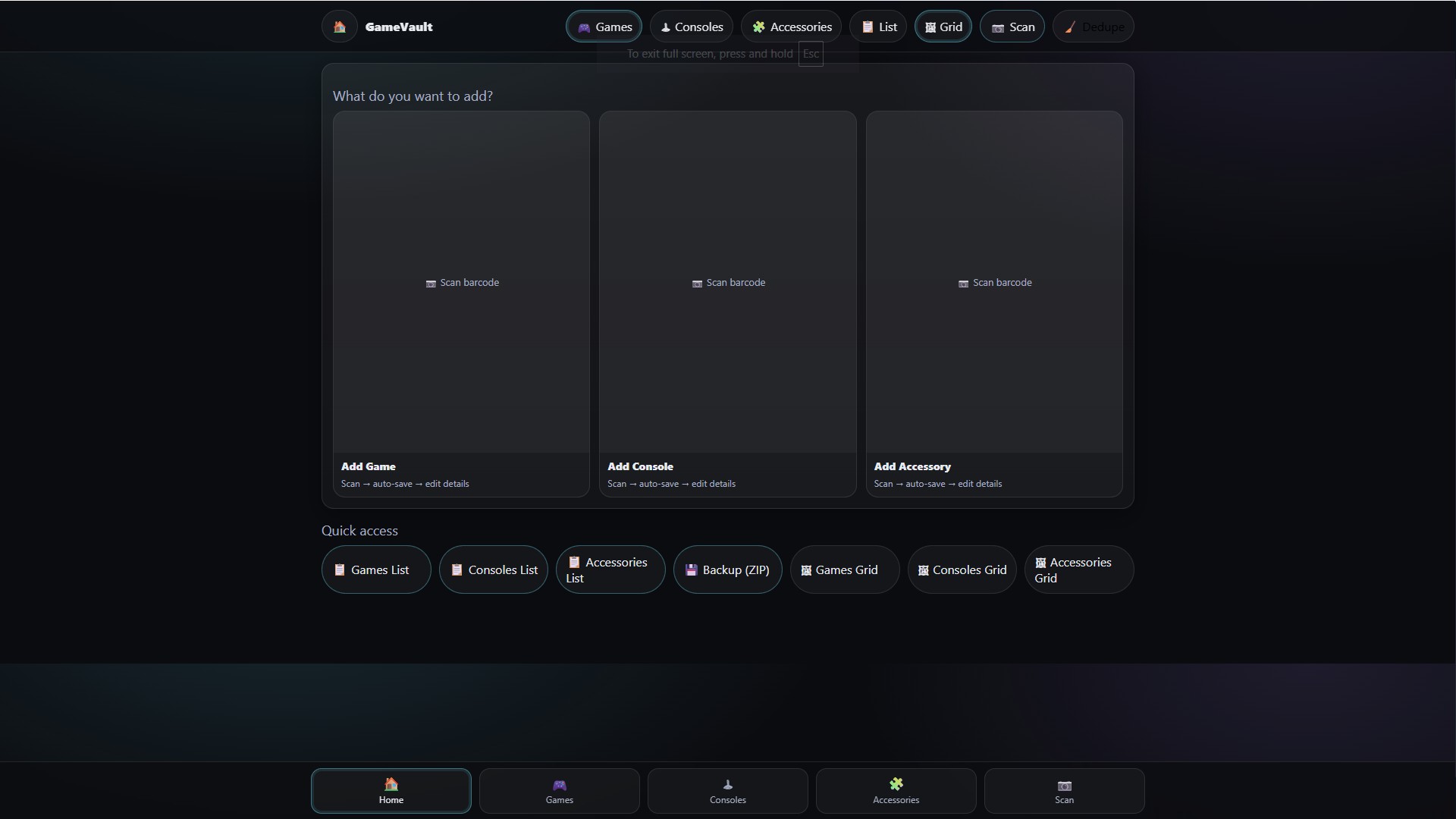Click the Backup (ZIP) button
The image size is (1456, 819).
(727, 570)
